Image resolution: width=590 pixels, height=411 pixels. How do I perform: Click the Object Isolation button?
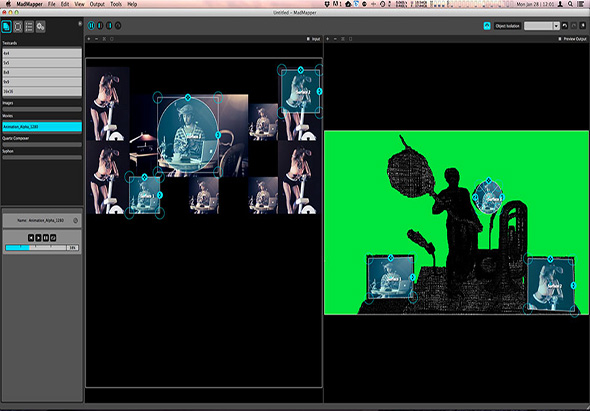[x=507, y=26]
